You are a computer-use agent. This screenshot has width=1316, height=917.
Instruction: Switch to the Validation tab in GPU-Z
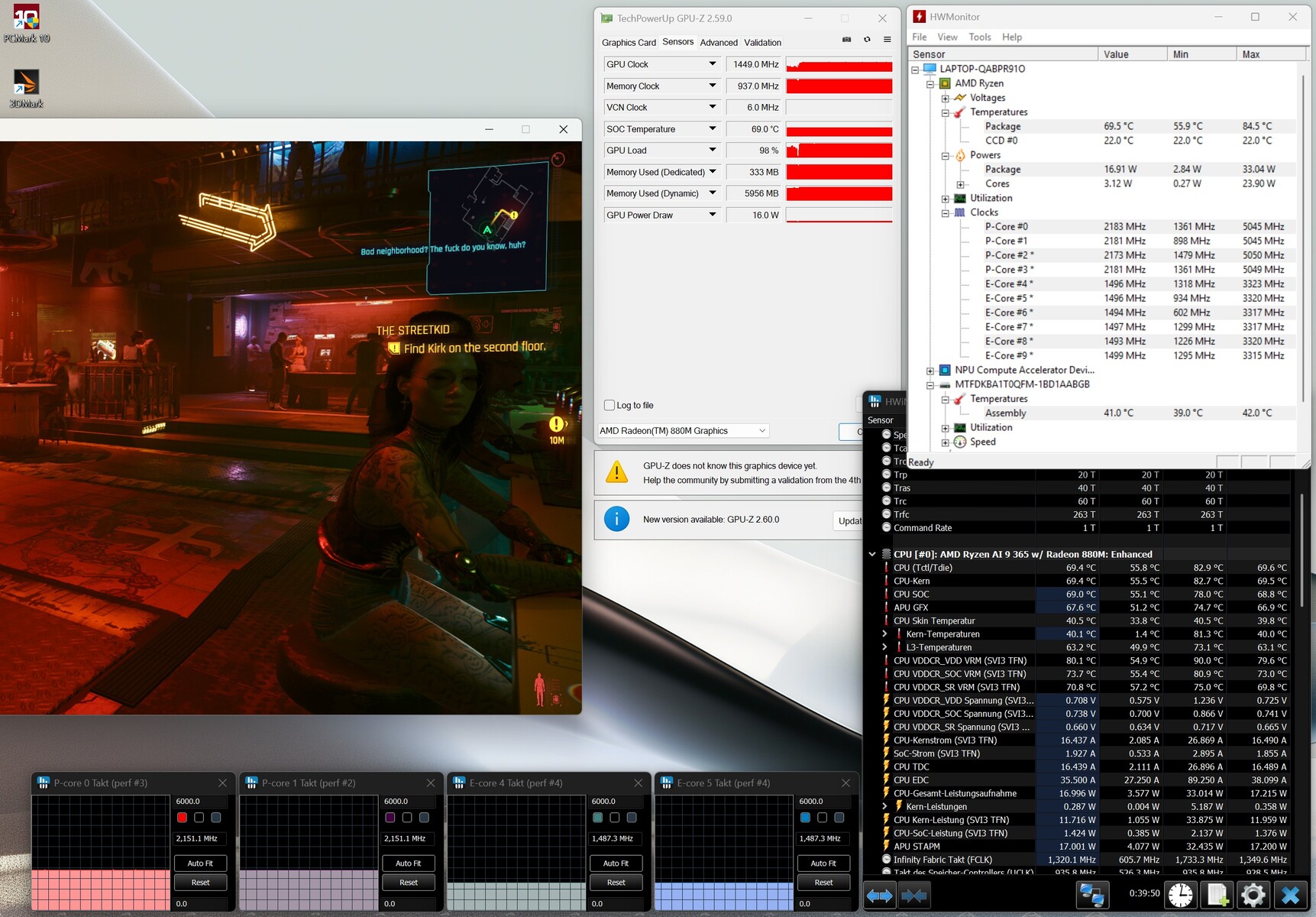(762, 42)
